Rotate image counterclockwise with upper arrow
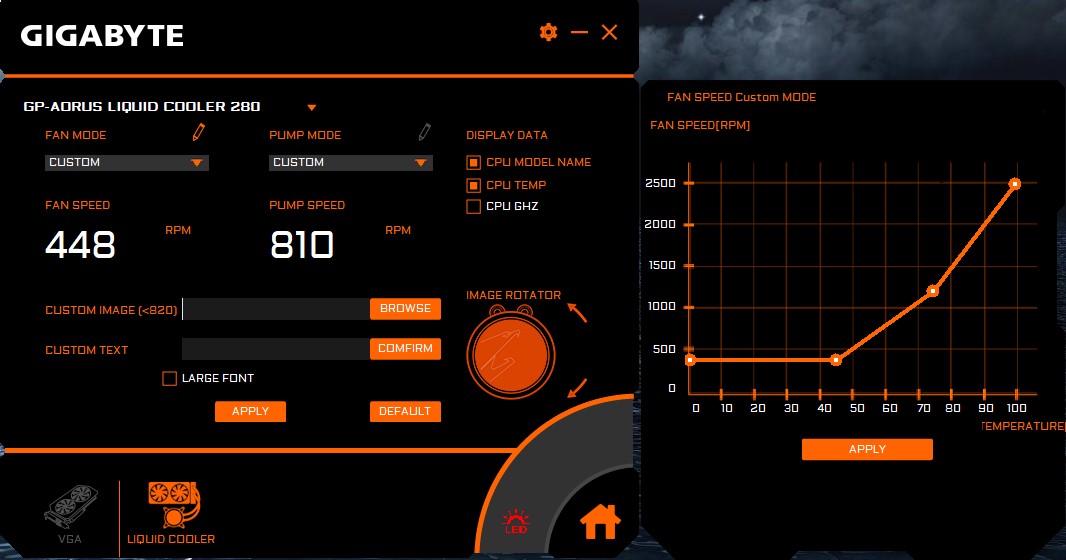1066x560 pixels. tap(577, 312)
